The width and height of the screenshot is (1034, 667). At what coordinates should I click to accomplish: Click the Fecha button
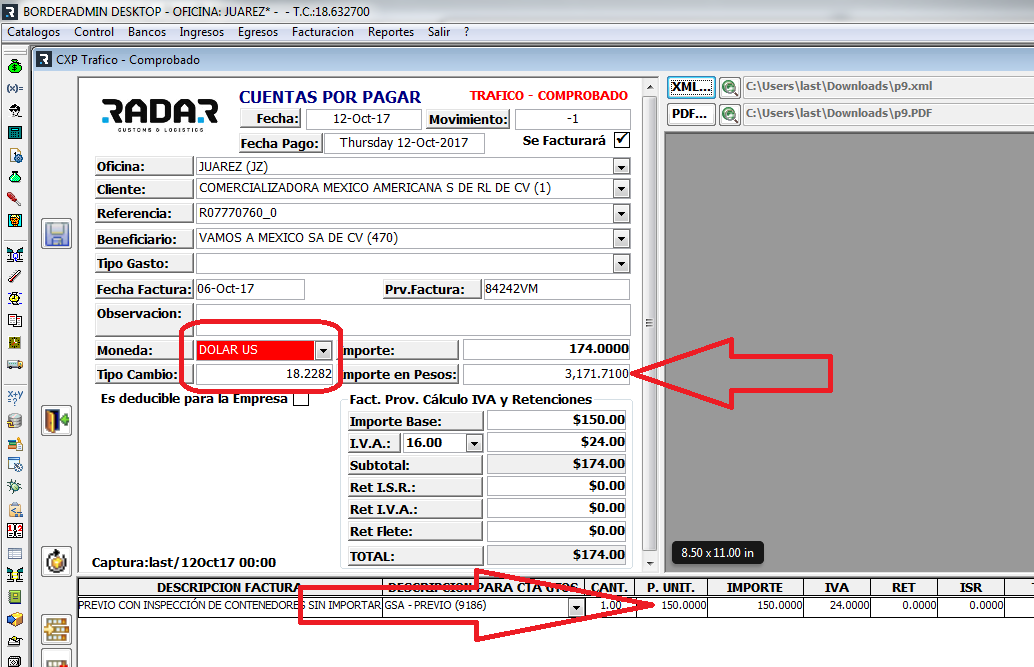click(270, 119)
